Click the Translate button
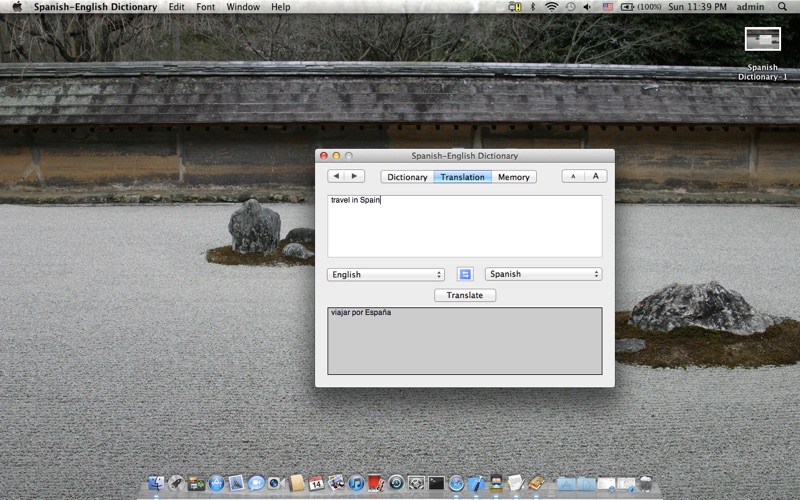The width and height of the screenshot is (800, 500). click(465, 295)
